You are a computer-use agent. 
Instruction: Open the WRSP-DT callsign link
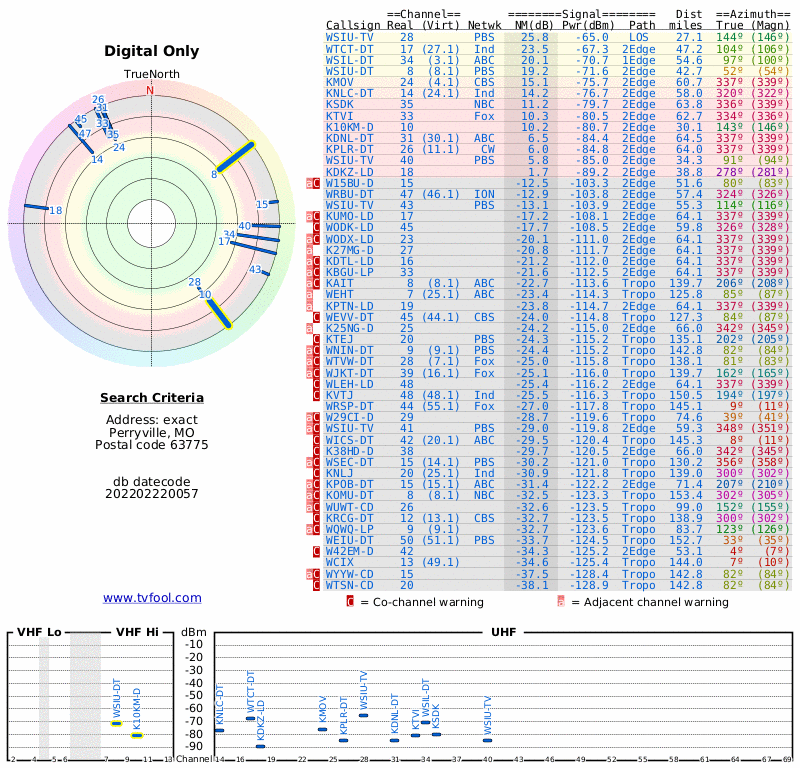coord(349,406)
